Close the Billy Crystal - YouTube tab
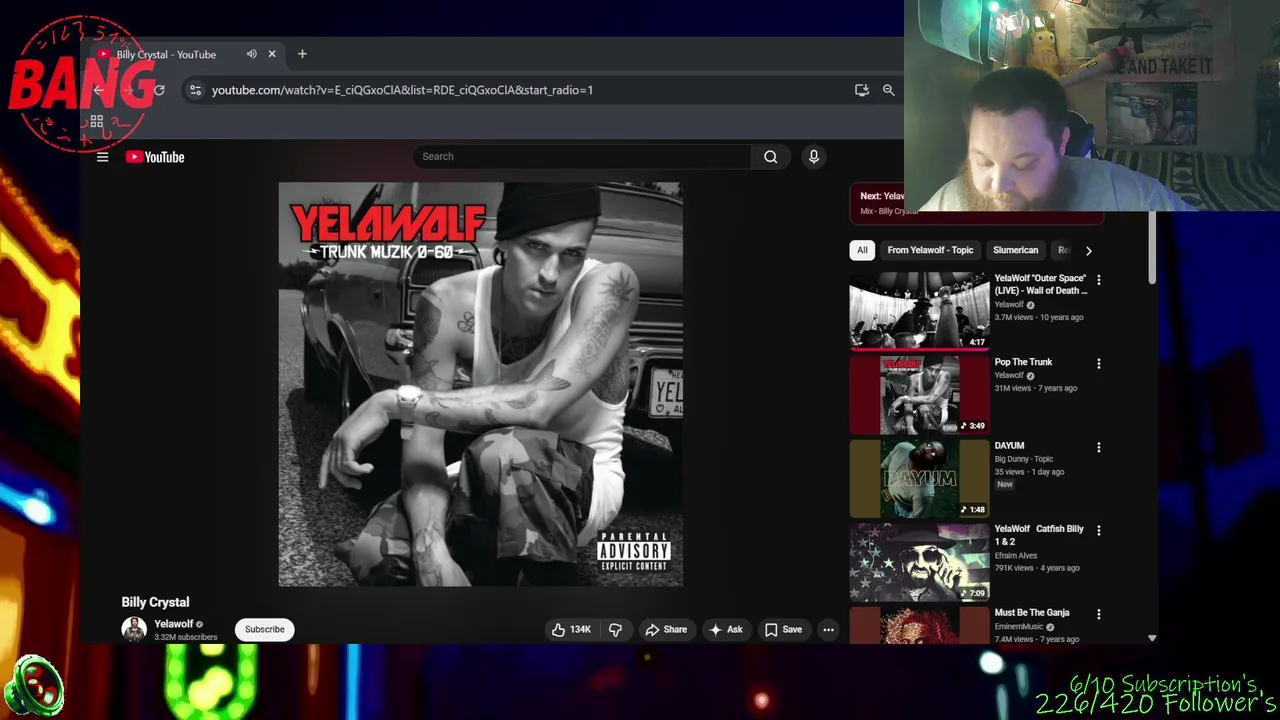1280x720 pixels. 271,54
